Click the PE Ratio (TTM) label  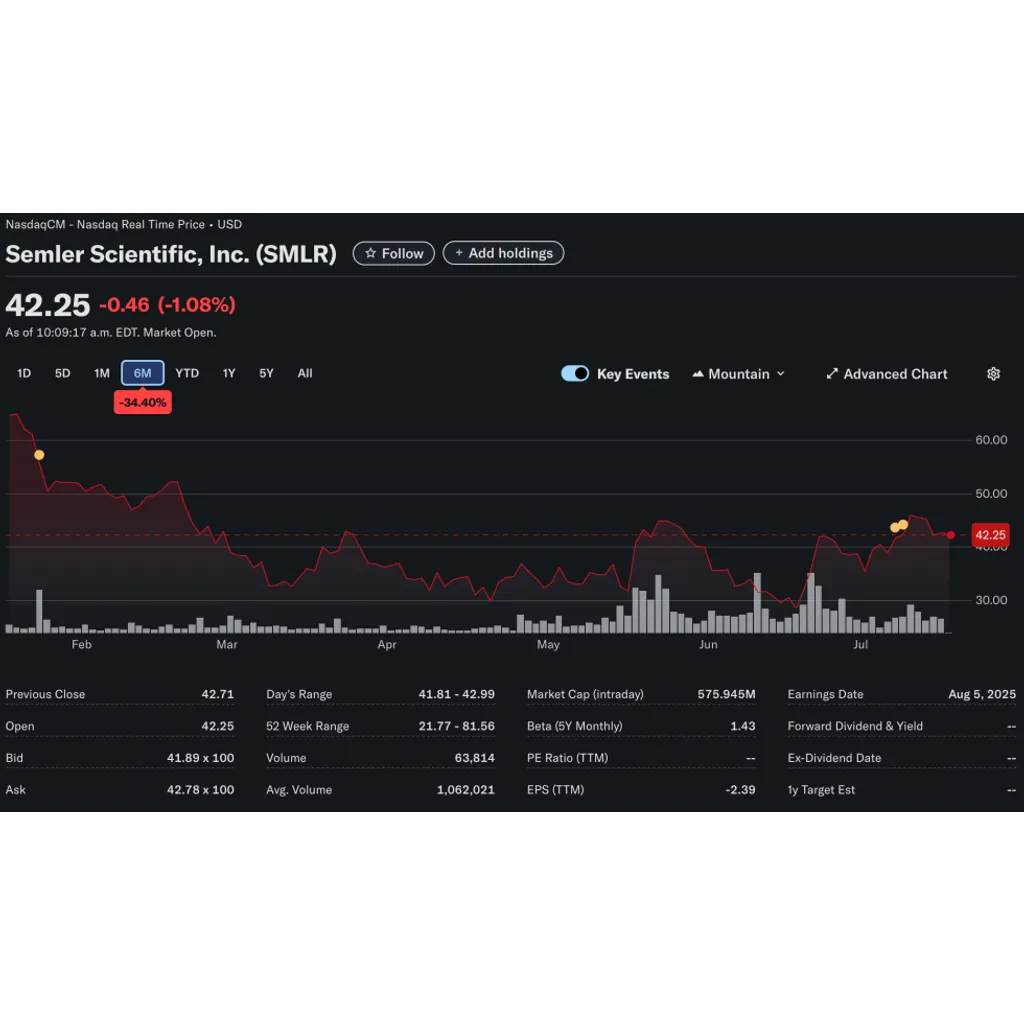click(567, 758)
